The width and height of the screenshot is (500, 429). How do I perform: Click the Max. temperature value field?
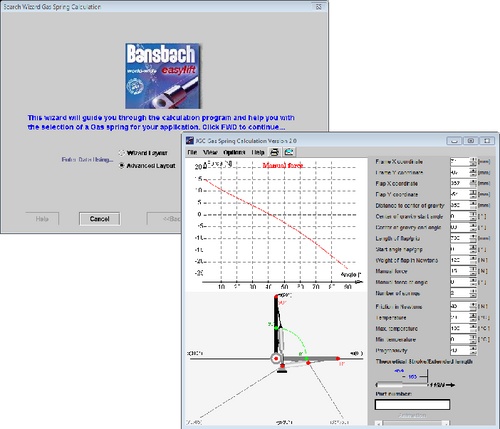(460, 328)
